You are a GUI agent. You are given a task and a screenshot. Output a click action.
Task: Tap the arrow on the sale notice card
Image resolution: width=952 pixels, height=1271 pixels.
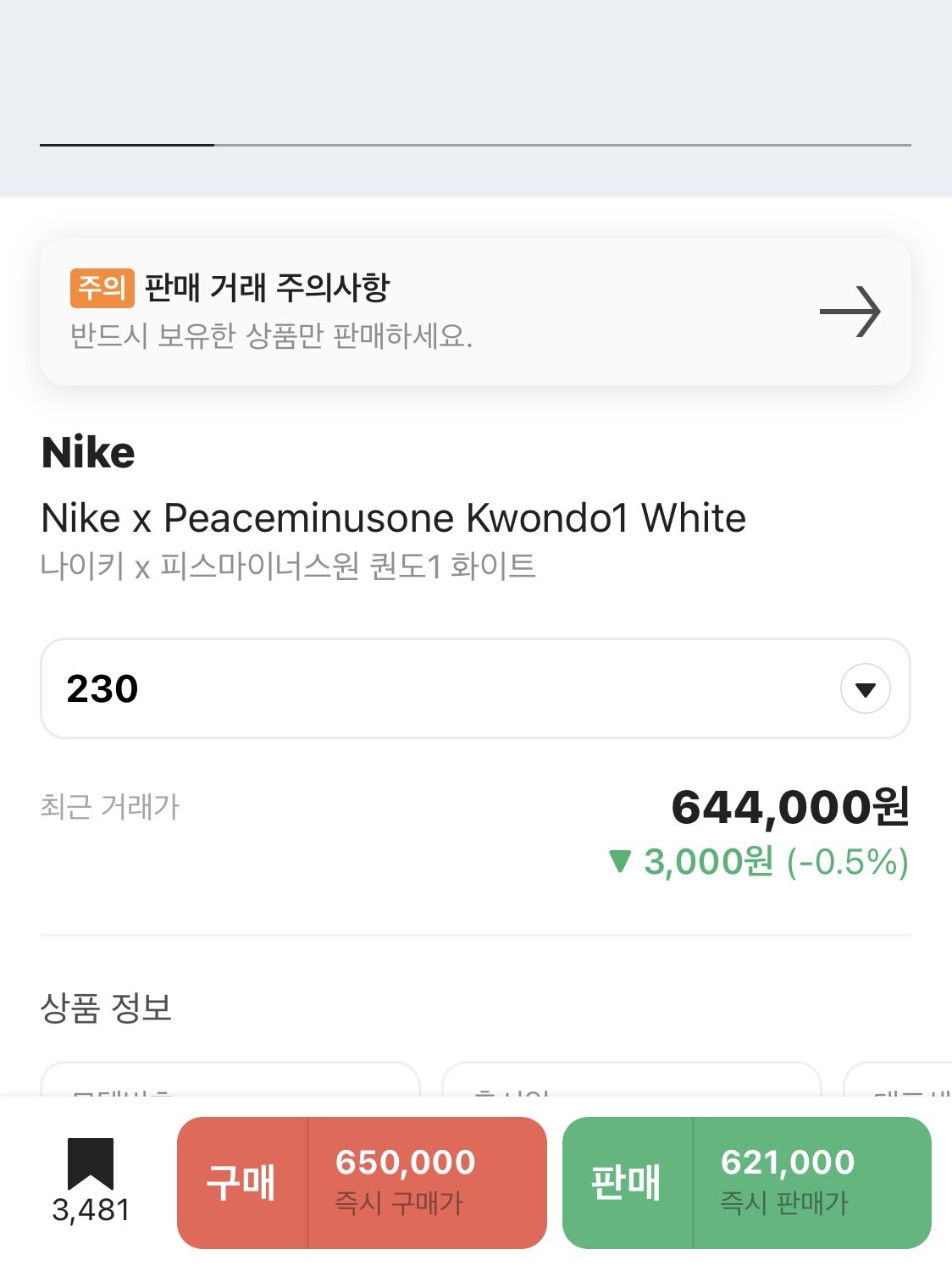(x=850, y=312)
